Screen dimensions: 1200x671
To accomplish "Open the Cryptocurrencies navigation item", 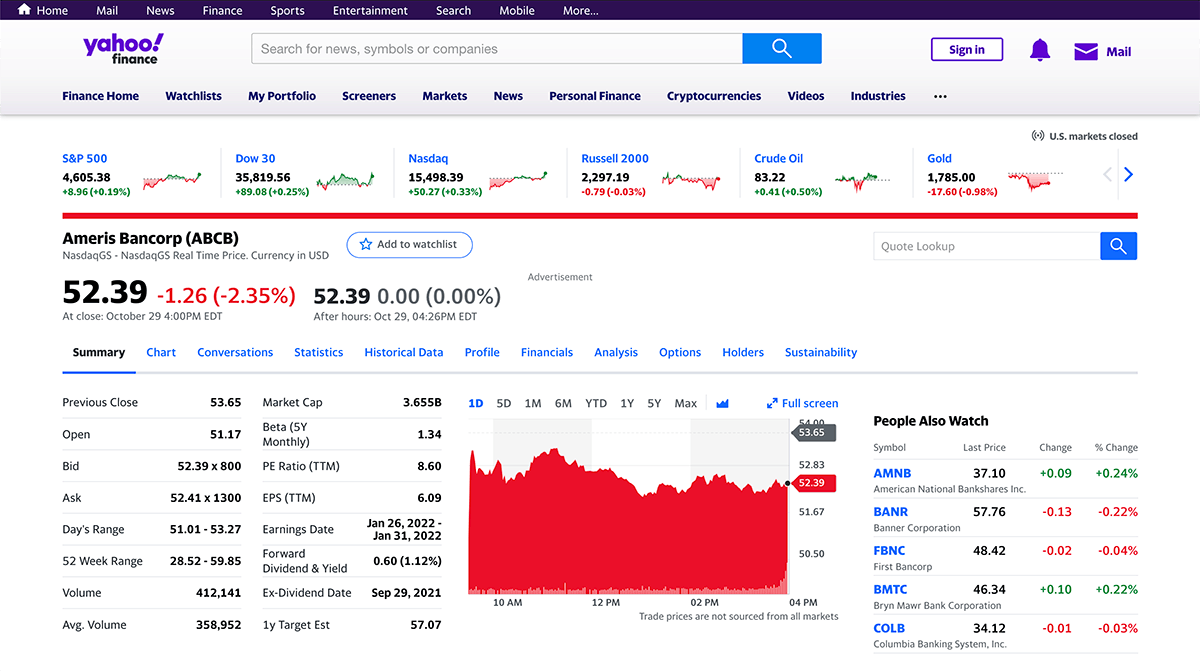I will [x=714, y=96].
